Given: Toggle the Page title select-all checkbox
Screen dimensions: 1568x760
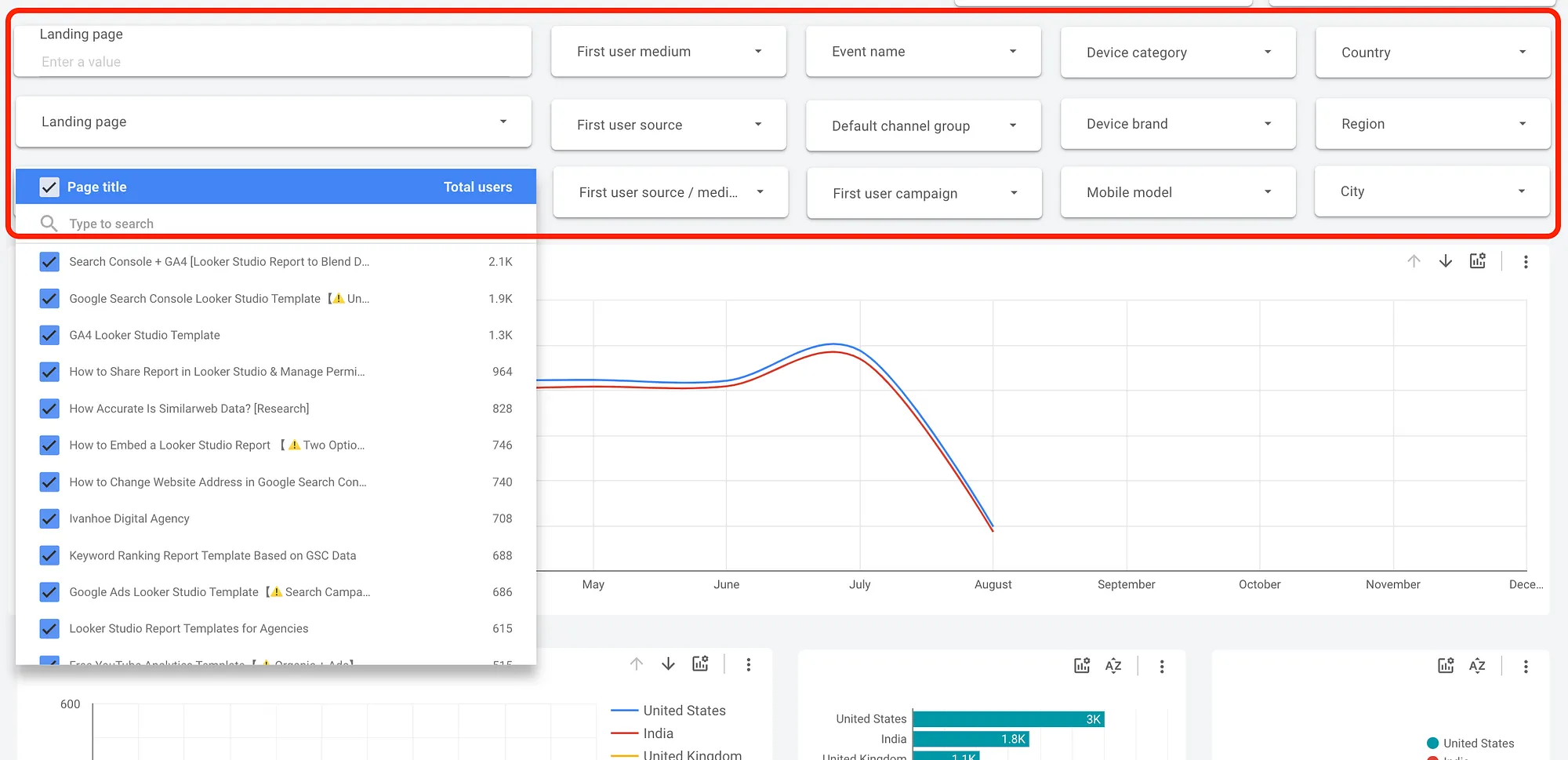Looking at the screenshot, I should (x=49, y=187).
